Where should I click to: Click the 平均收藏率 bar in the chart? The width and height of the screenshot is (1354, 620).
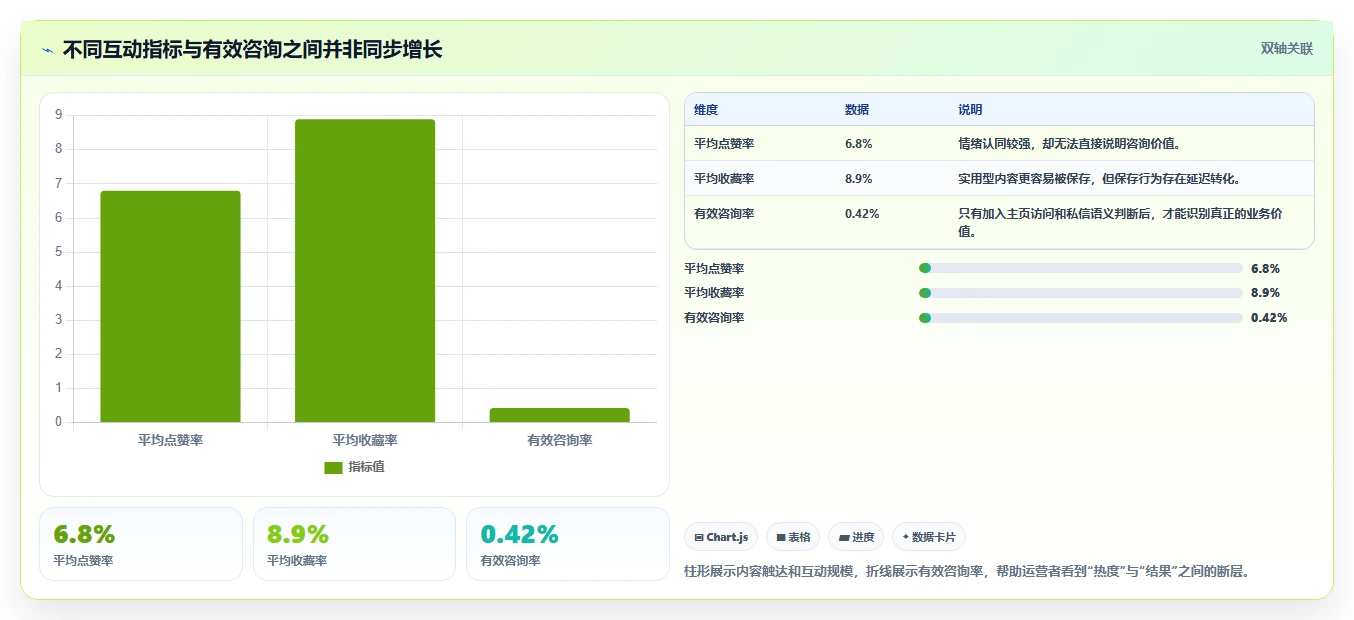(365, 271)
